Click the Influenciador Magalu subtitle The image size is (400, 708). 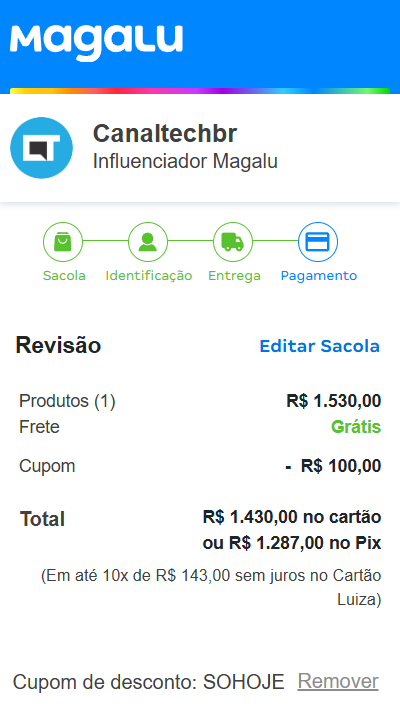point(185,161)
